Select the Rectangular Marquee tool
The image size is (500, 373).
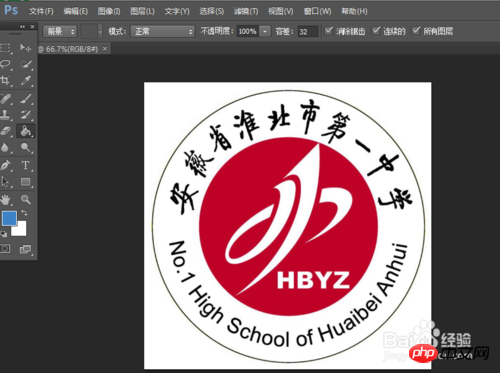pyautogui.click(x=5, y=48)
